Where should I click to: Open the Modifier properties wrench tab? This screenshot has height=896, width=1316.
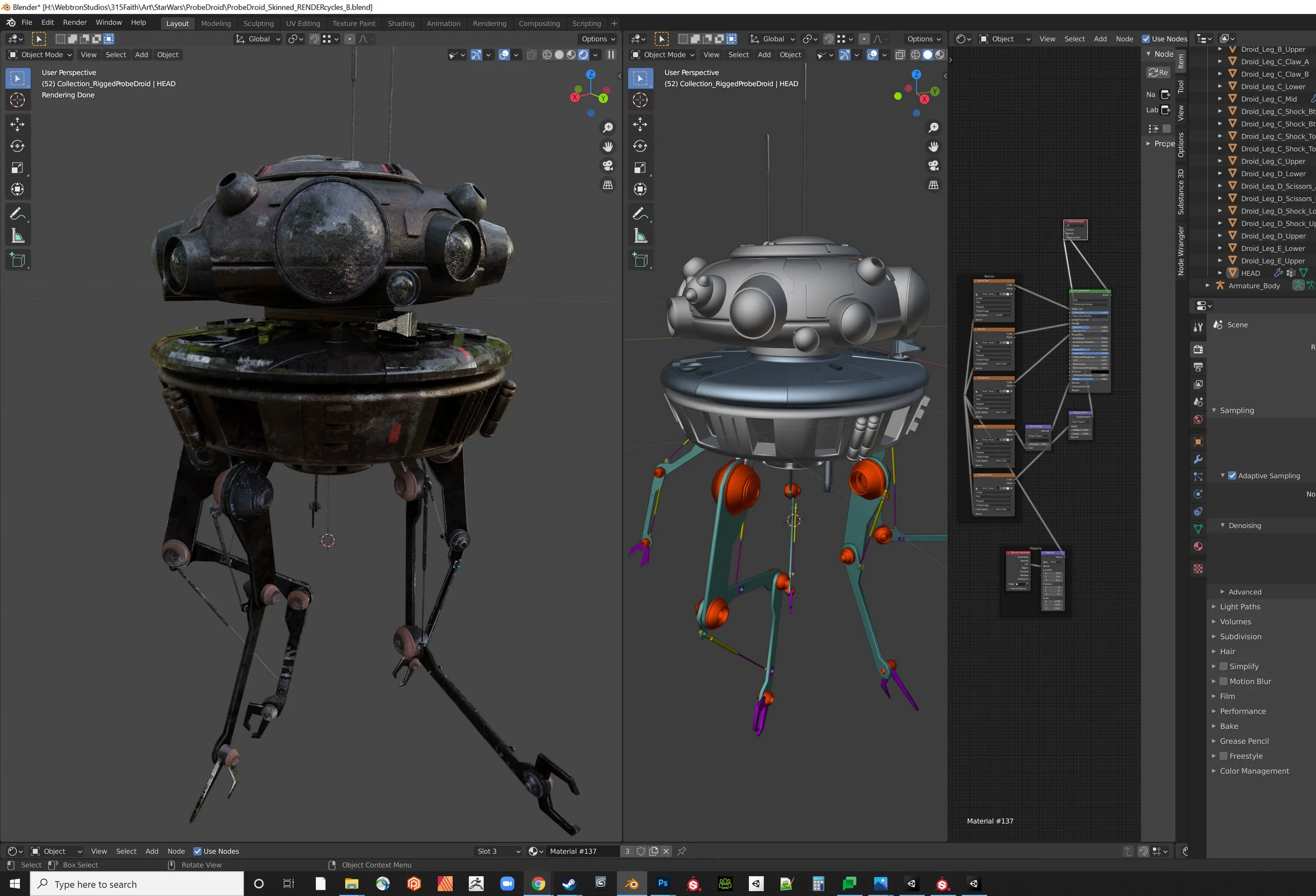point(1198,460)
